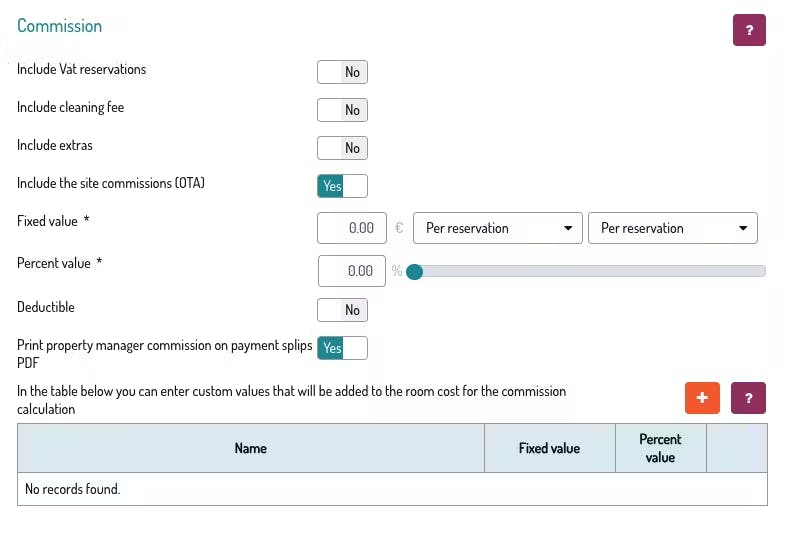Click the No records found row

tap(392, 489)
